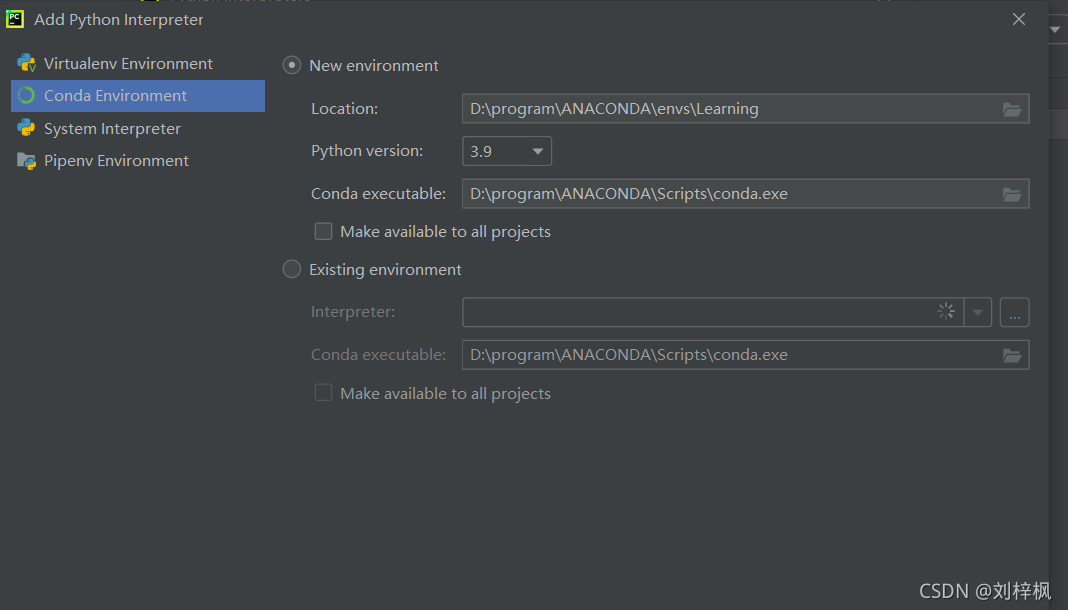The image size is (1068, 610).
Task: Expand the Interpreter dropdown arrow
Action: coord(978,312)
